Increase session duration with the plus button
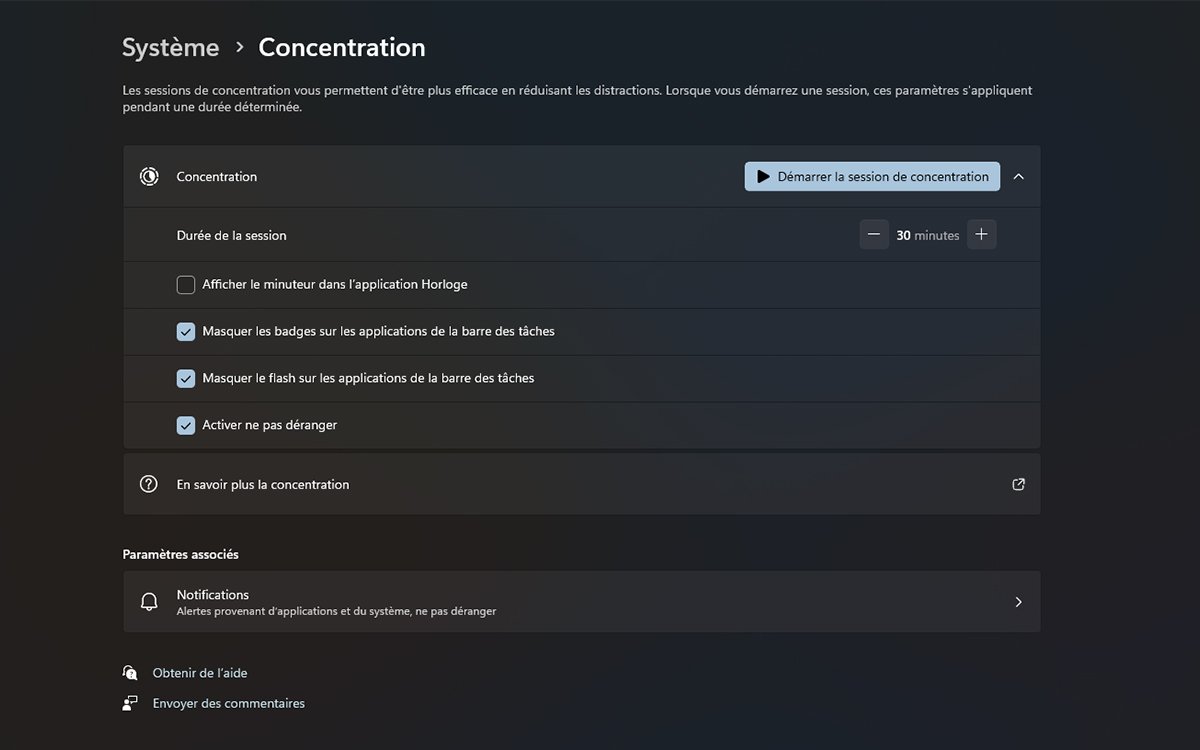The width and height of the screenshot is (1200, 750). coord(981,235)
